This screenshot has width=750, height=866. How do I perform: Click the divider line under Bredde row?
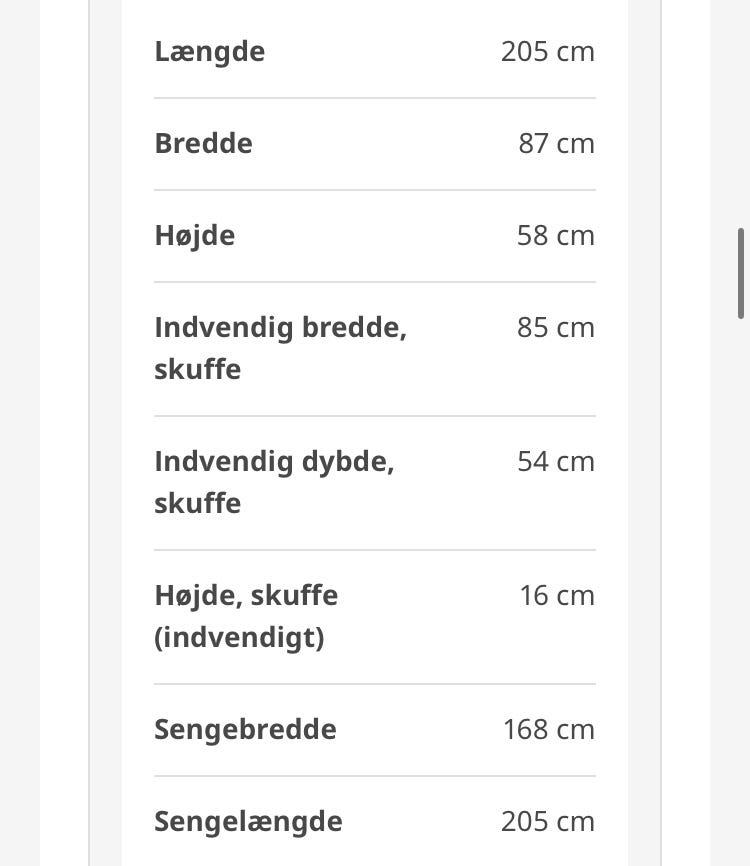(x=375, y=190)
